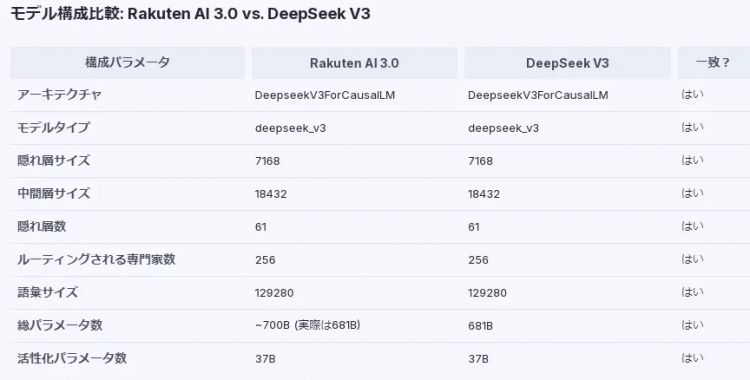This screenshot has width=750, height=380.
Task: Click 'DeepseekV3ForCausalLM' in the Rakuten AI 3.0 column
Action: [x=325, y=95]
